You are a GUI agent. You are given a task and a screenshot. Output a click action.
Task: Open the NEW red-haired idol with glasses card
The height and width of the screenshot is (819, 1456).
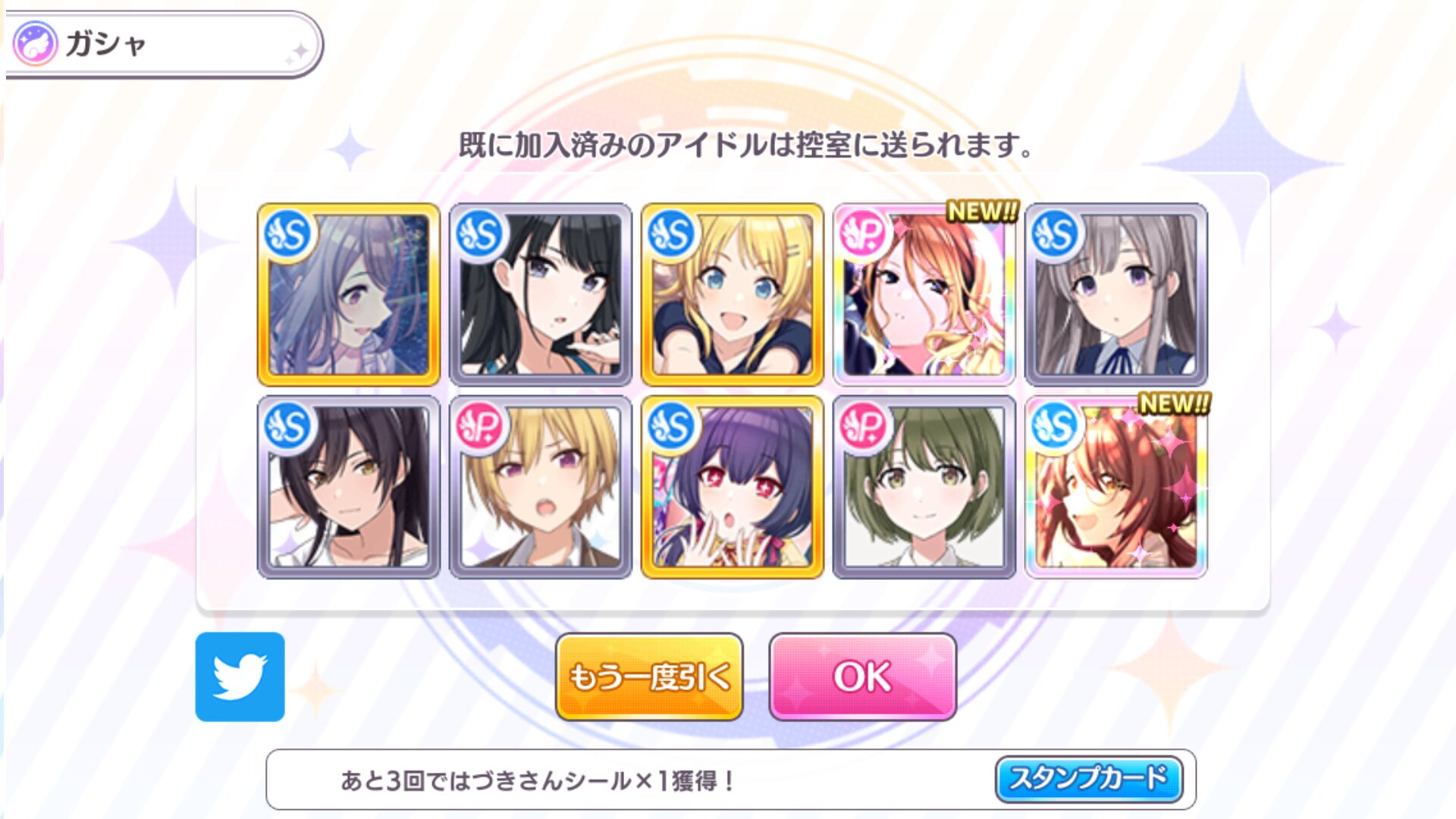1116,487
